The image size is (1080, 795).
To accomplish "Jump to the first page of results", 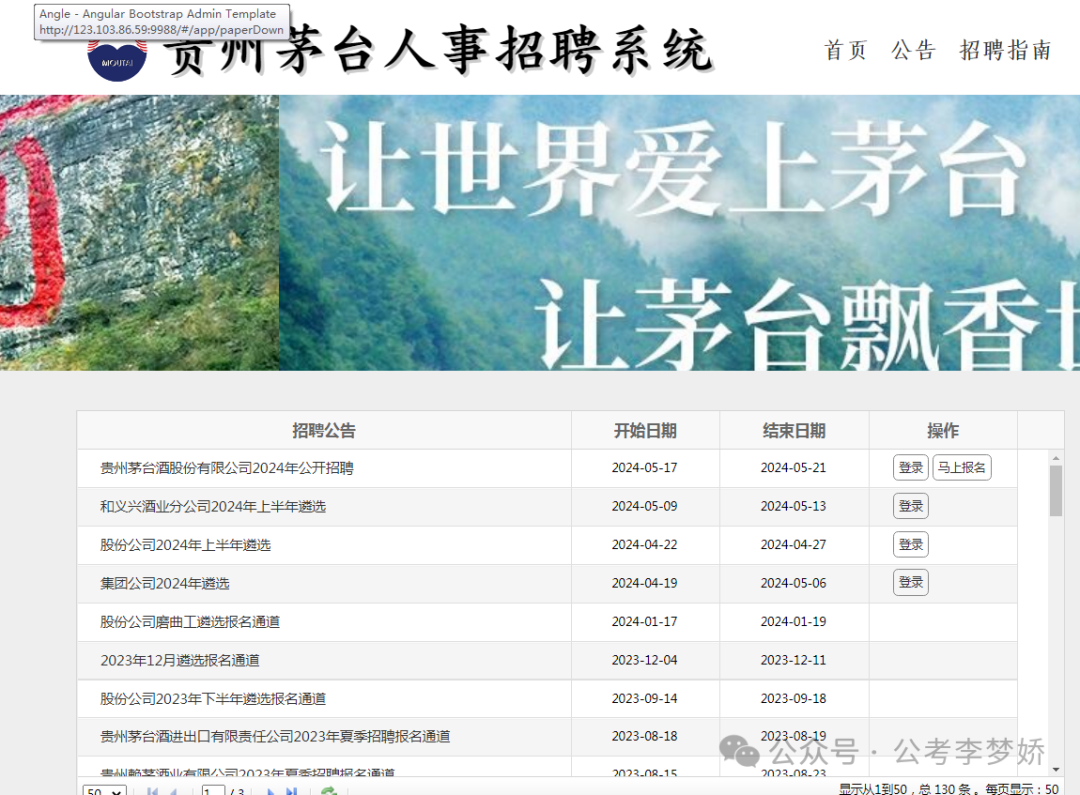I will (152, 792).
